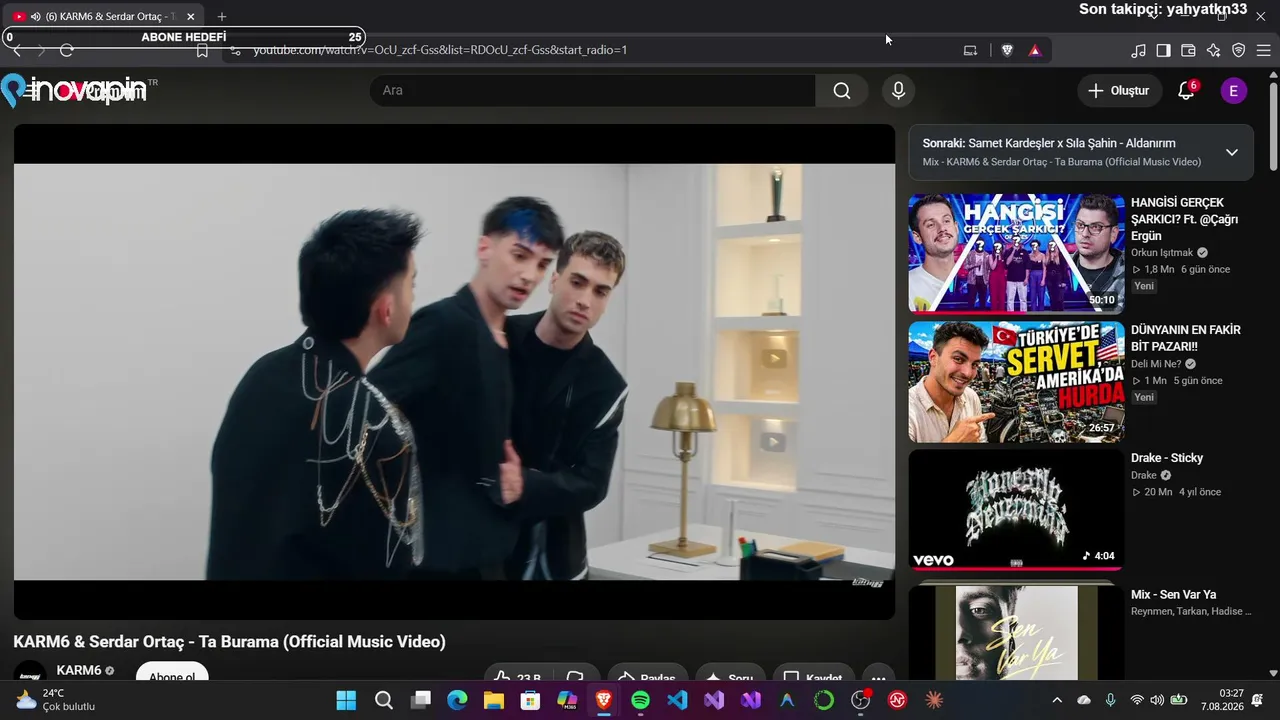Open Microsoft 365 Copilot from the taskbar
The width and height of the screenshot is (1280, 720).
(x=567, y=700)
